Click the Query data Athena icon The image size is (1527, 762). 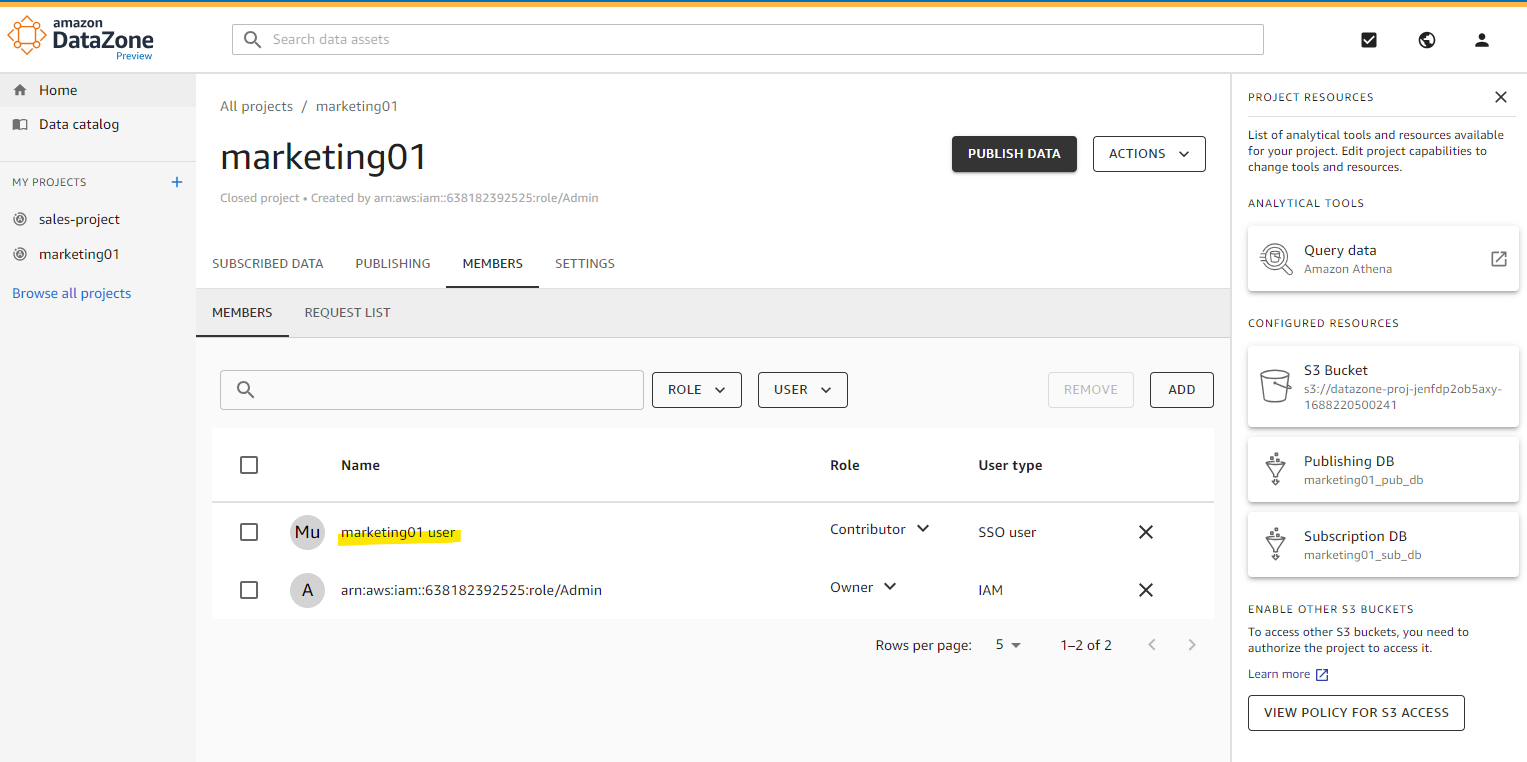click(x=1276, y=258)
